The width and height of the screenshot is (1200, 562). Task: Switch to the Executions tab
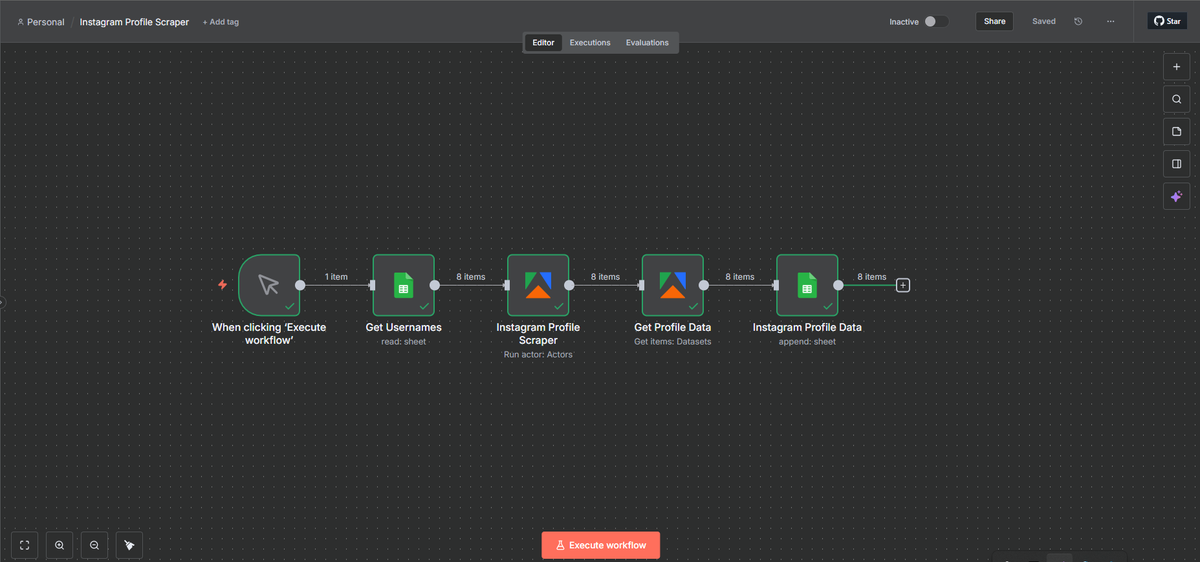590,43
